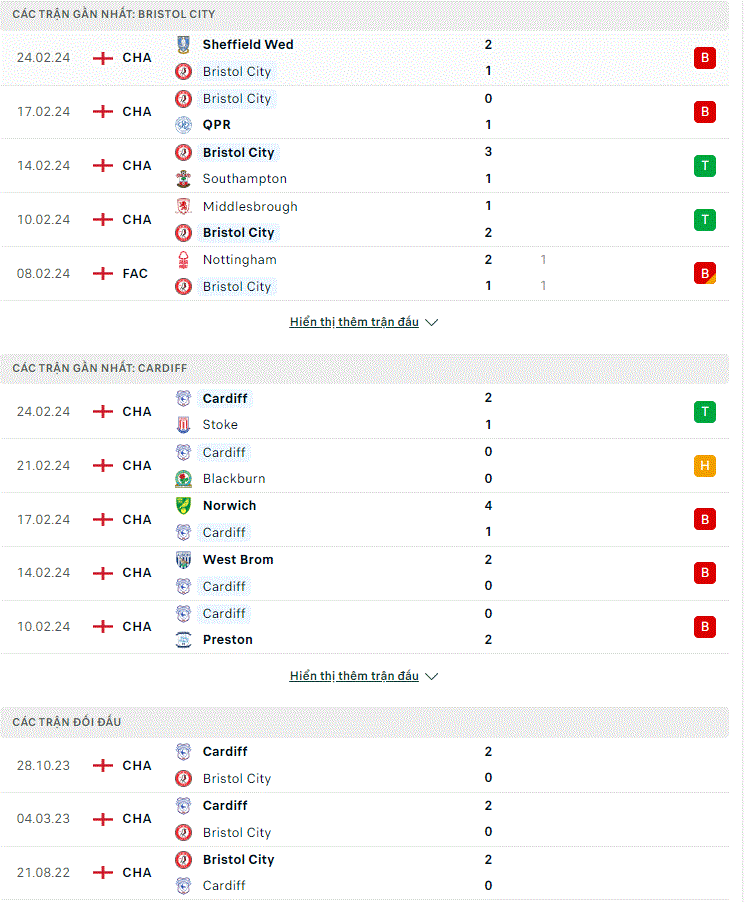Expand more Cardiff matches link

354,676
